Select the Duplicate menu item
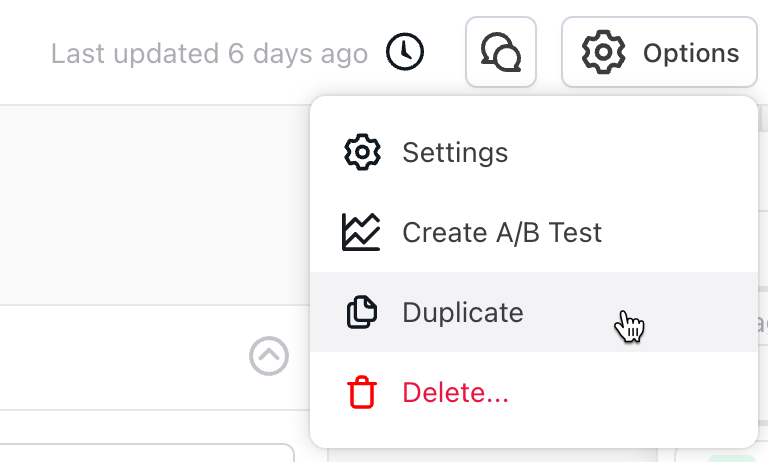The height and width of the screenshot is (462, 768). point(462,312)
